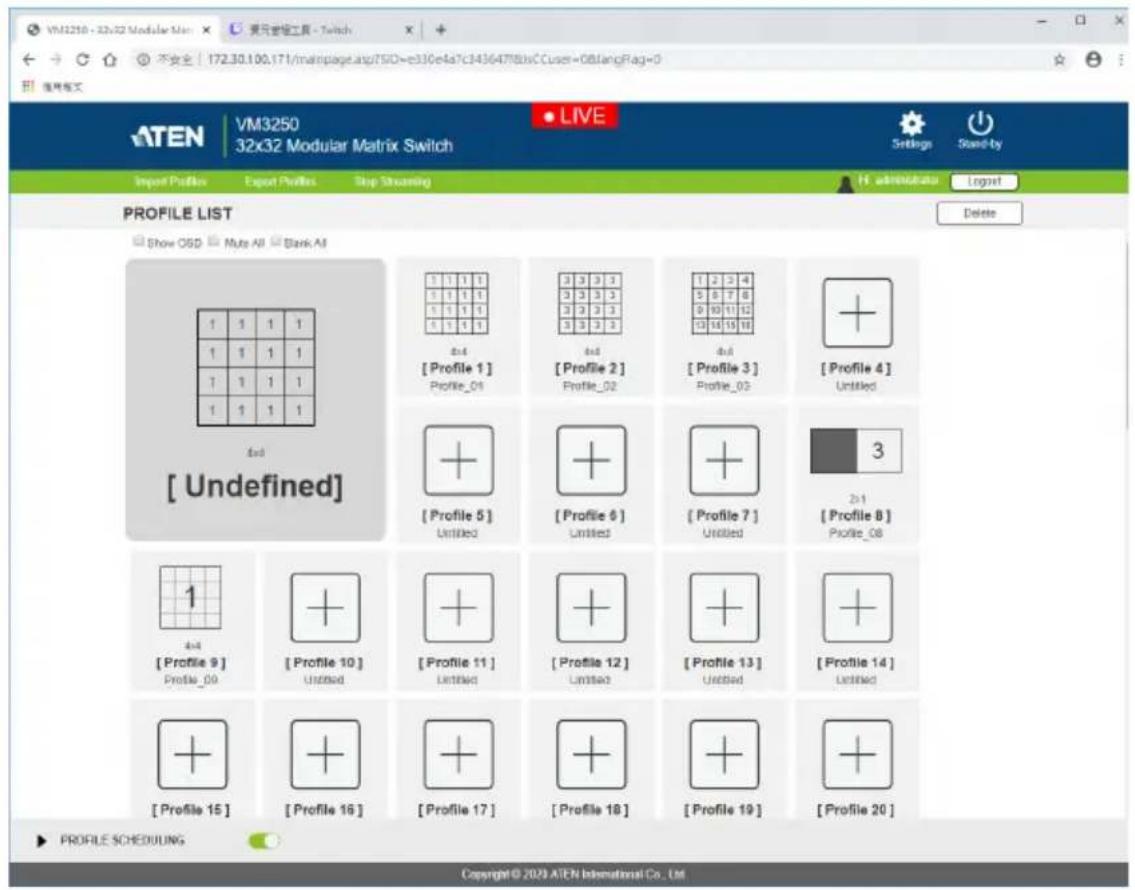Screen dimensions: 1135x890
Task: Add a layout to Profile 19
Action: (x=724, y=755)
